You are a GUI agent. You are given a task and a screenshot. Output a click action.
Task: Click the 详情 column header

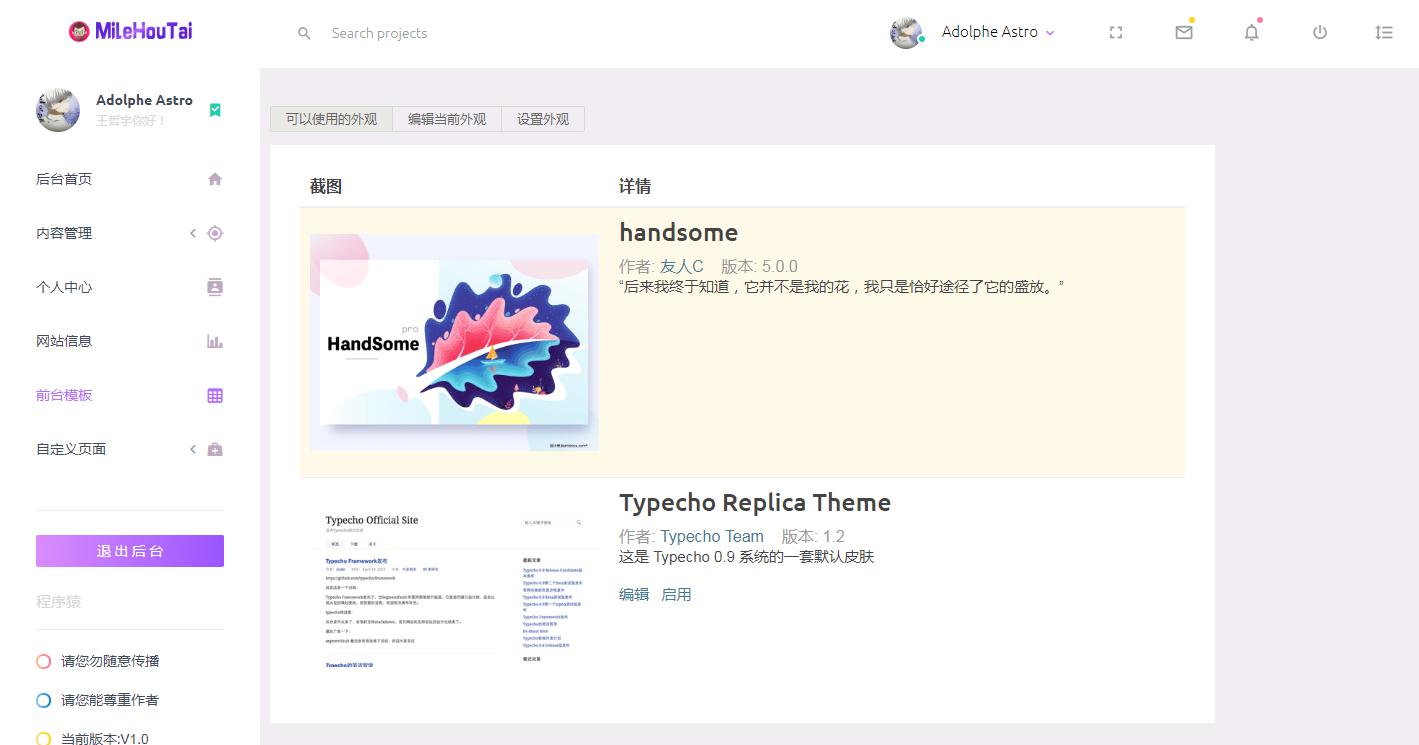click(635, 186)
